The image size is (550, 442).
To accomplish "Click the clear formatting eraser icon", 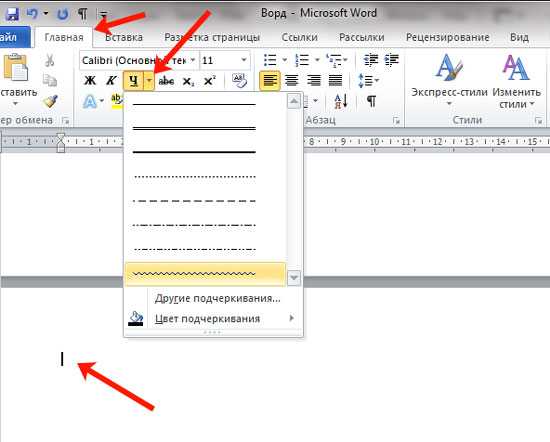I will 239,81.
